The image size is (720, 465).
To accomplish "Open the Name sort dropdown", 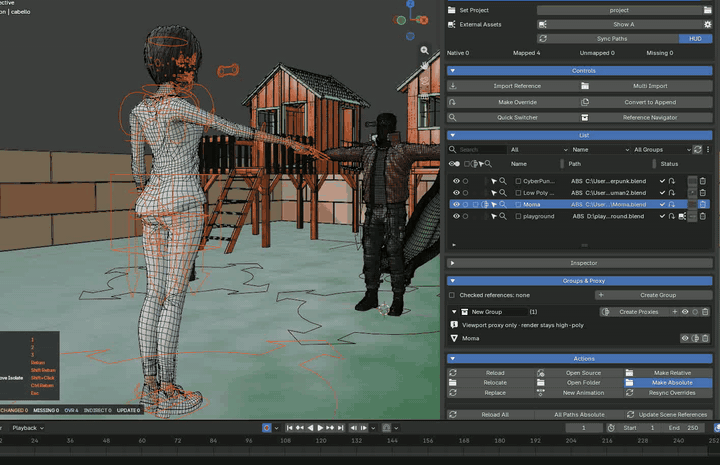I will (600, 150).
